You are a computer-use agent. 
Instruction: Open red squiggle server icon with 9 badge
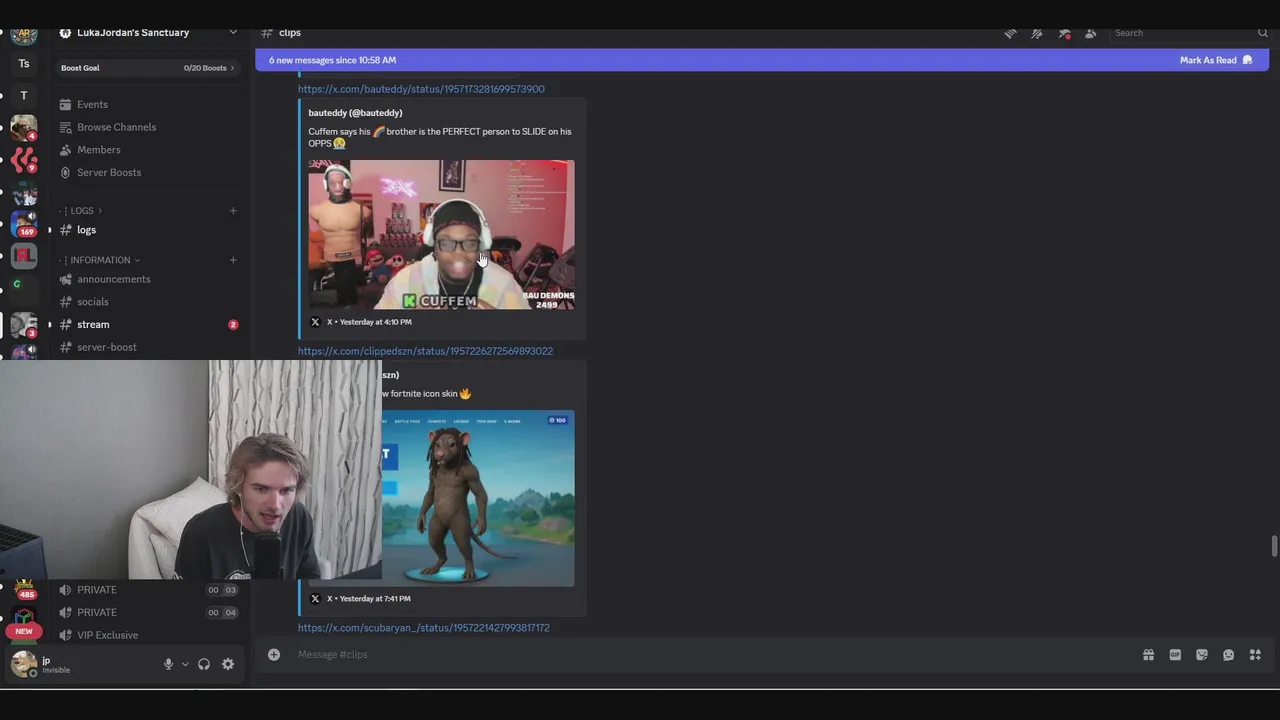click(24, 160)
